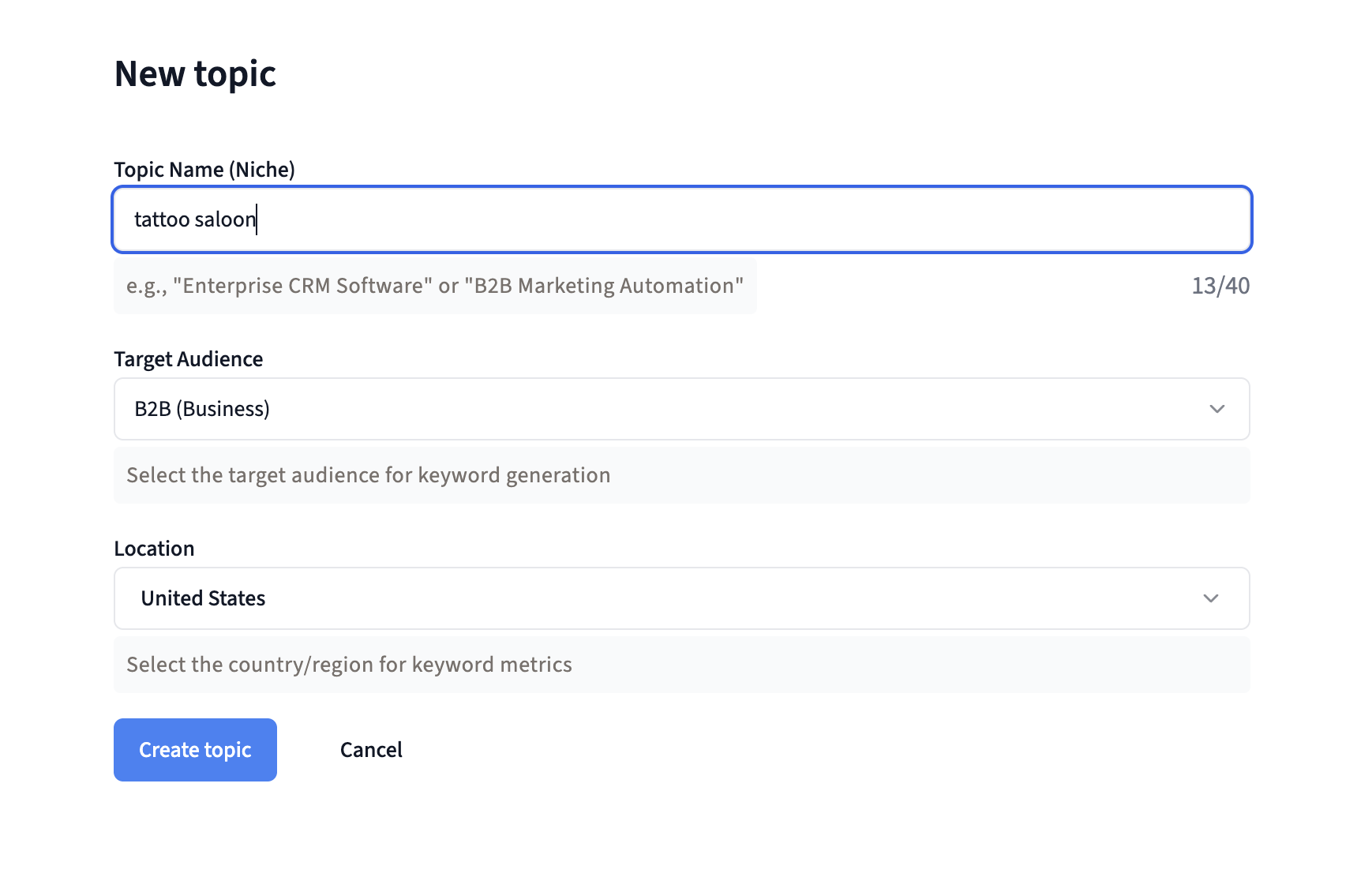Click the Target Audience label
The width and height of the screenshot is (1372, 892).
pos(188,359)
